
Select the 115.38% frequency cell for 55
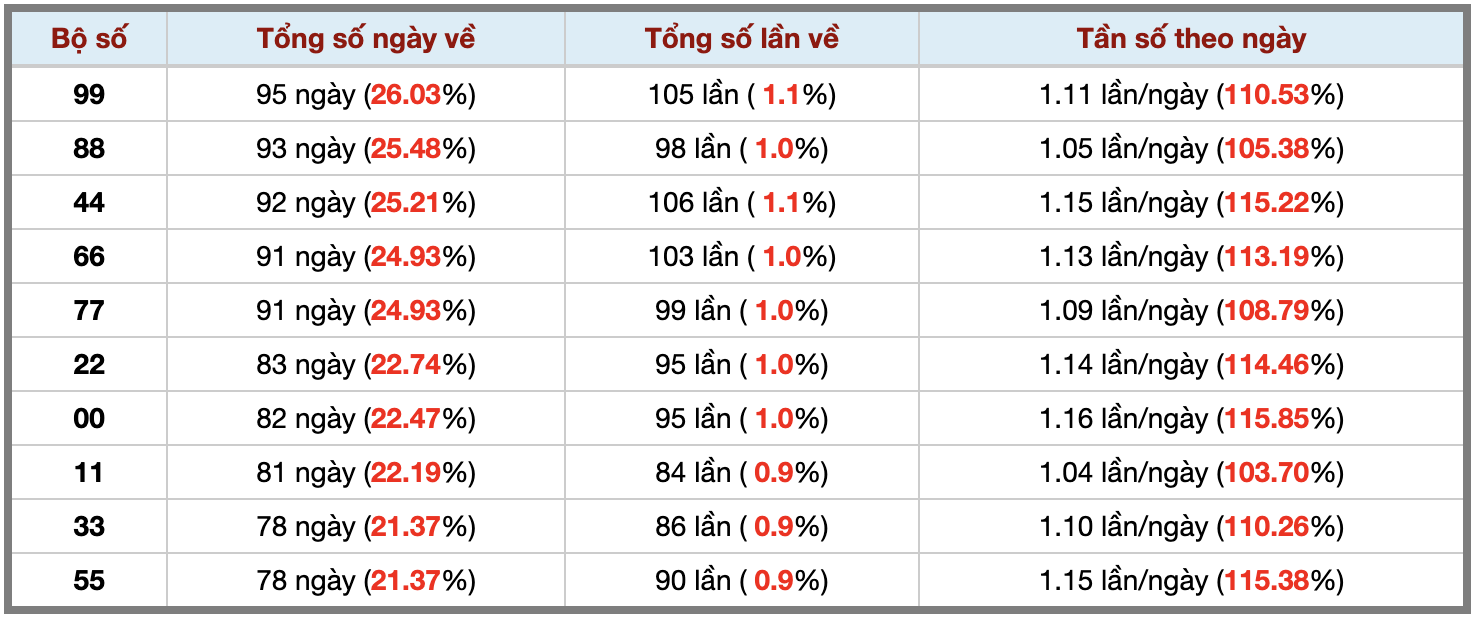pos(1191,581)
